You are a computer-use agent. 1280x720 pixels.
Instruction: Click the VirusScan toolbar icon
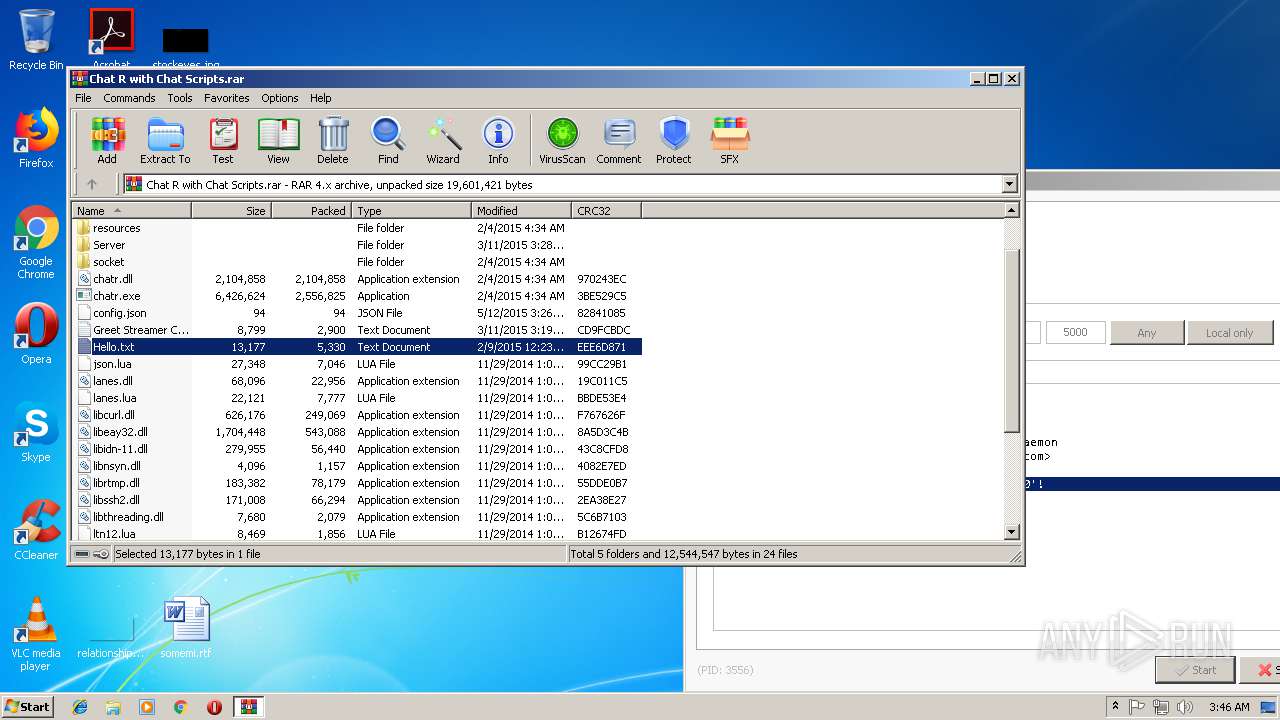(562, 140)
